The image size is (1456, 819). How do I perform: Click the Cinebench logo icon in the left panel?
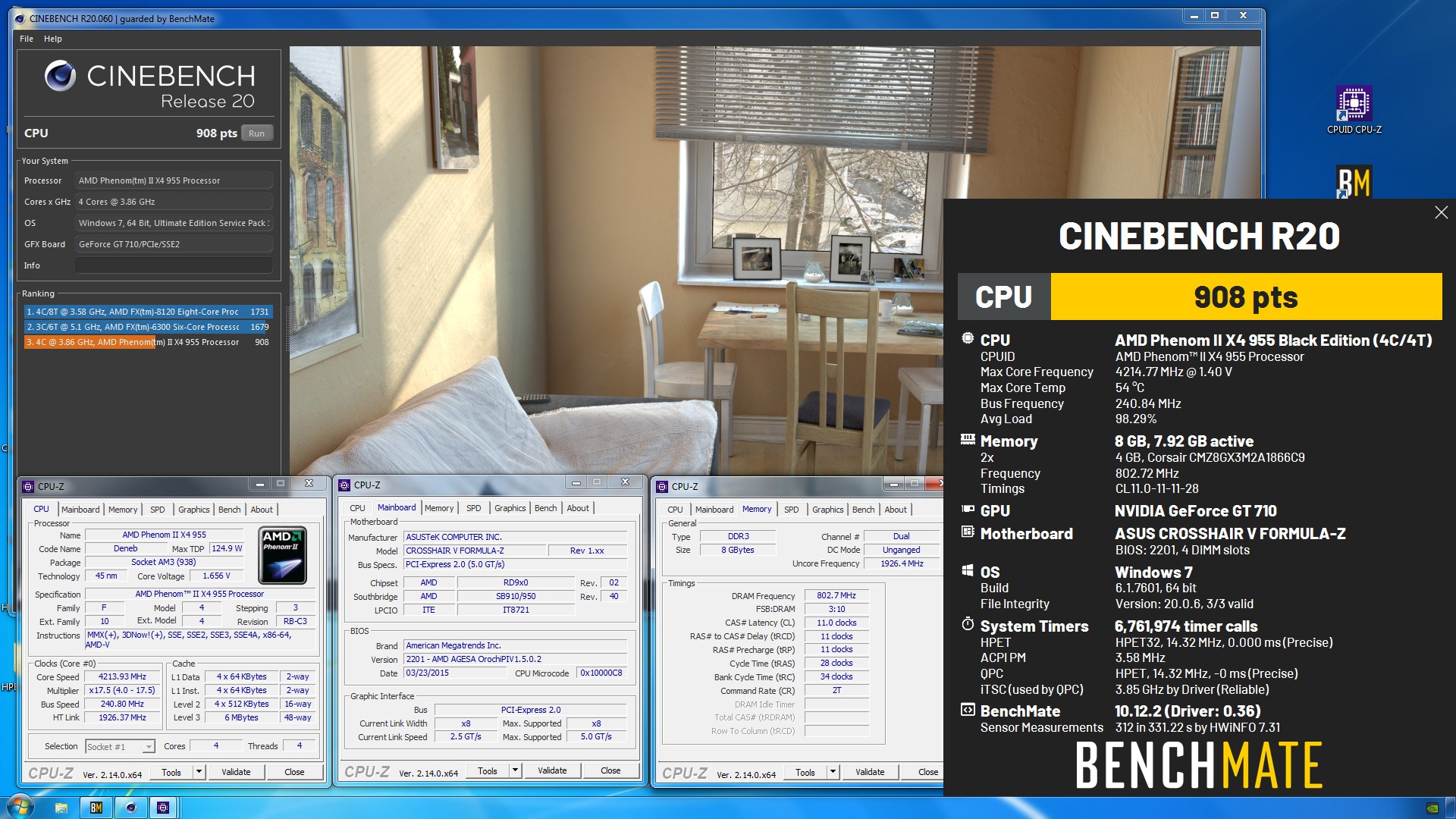tap(60, 76)
